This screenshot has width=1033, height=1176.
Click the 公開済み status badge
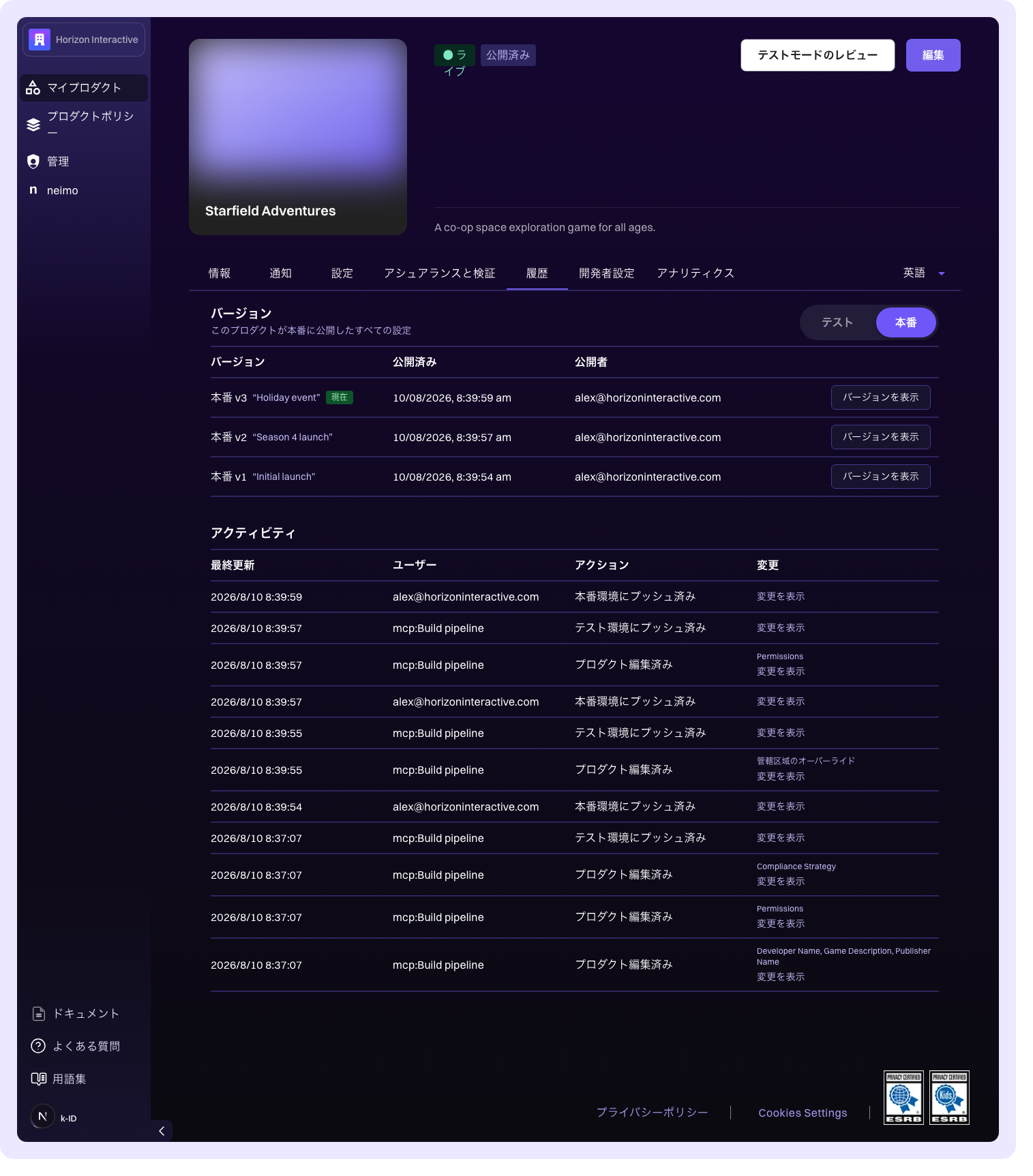coord(508,55)
